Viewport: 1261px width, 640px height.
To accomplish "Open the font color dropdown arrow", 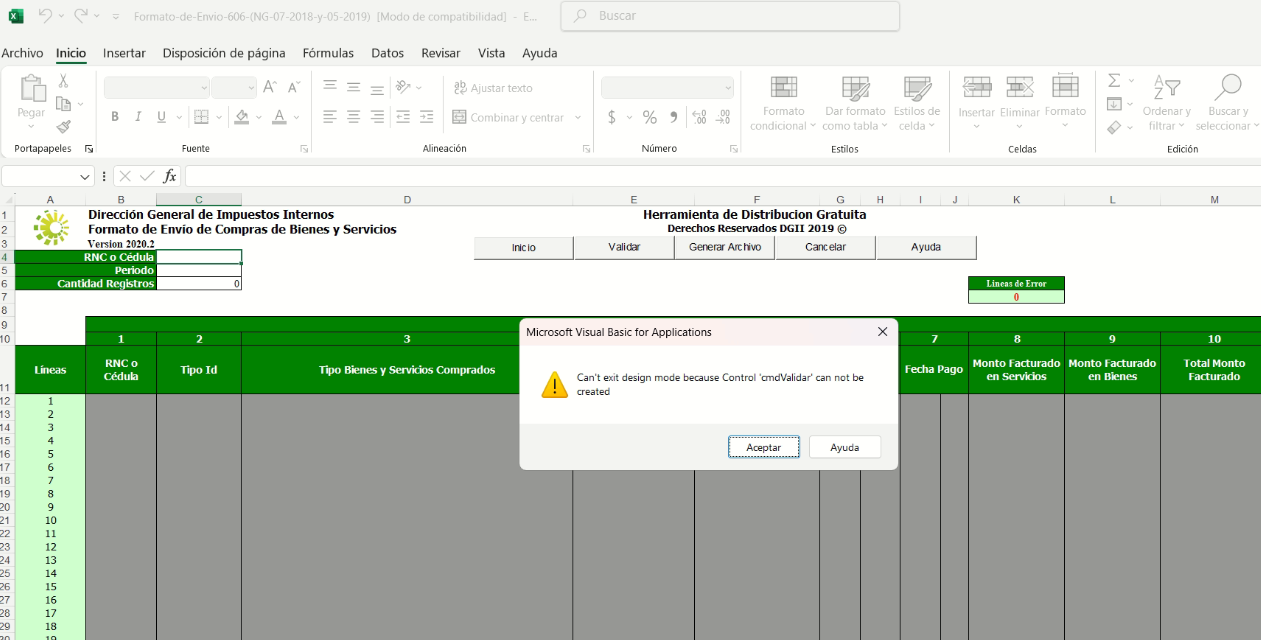I will pyautogui.click(x=297, y=117).
